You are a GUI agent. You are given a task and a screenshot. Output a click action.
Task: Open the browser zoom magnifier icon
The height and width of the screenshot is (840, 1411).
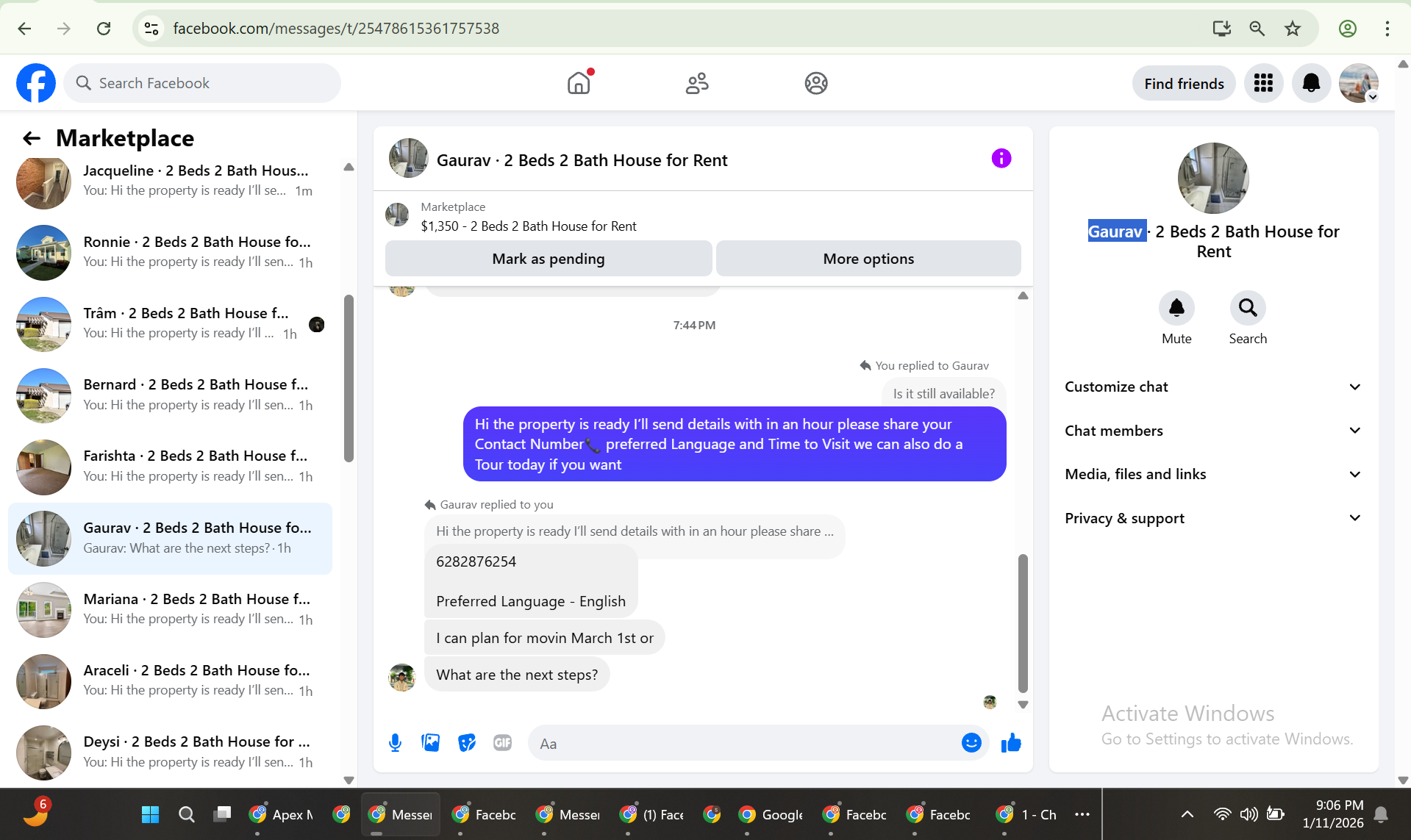(x=1257, y=29)
